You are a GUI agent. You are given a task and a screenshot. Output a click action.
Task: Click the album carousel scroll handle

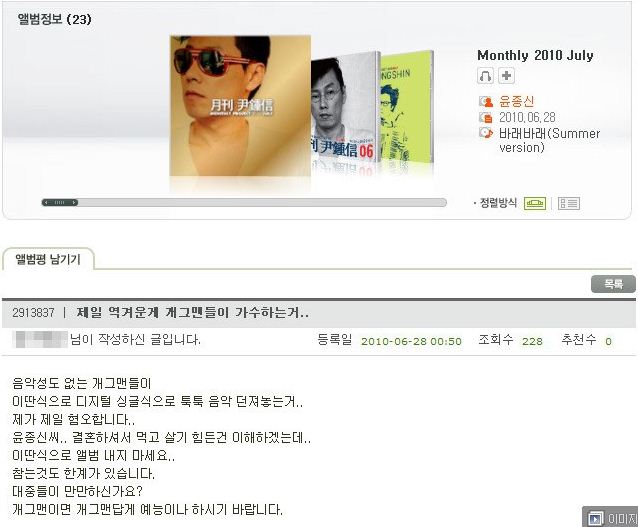(x=60, y=202)
